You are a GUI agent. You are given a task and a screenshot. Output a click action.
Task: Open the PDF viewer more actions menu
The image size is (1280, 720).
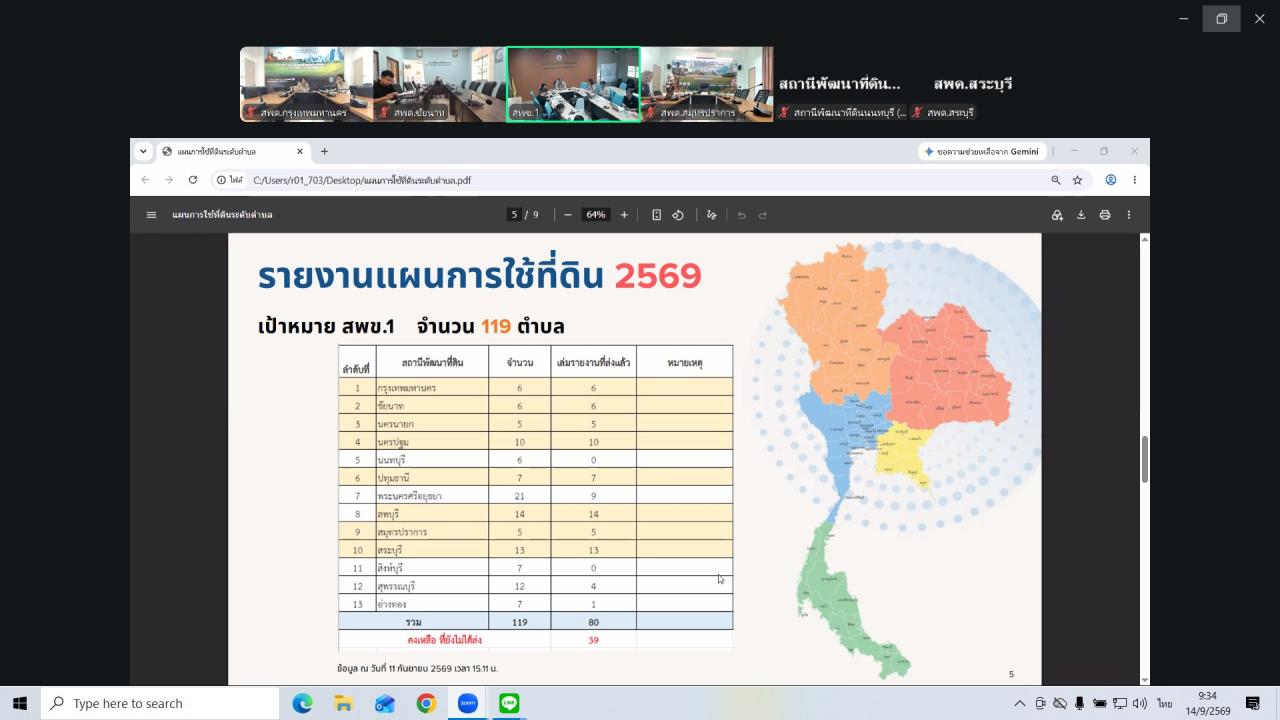1129,215
